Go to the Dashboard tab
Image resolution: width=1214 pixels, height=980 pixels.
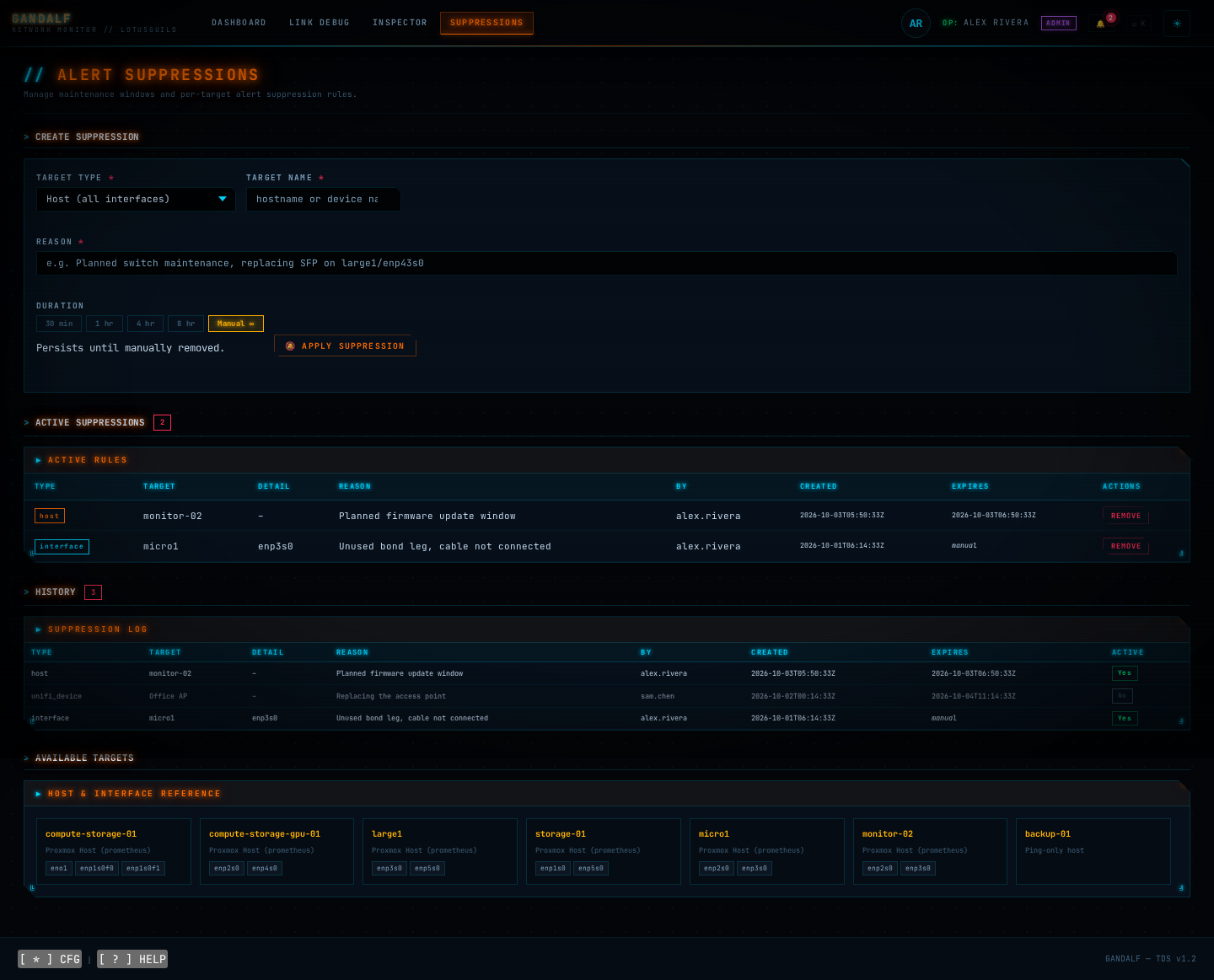pyautogui.click(x=239, y=23)
